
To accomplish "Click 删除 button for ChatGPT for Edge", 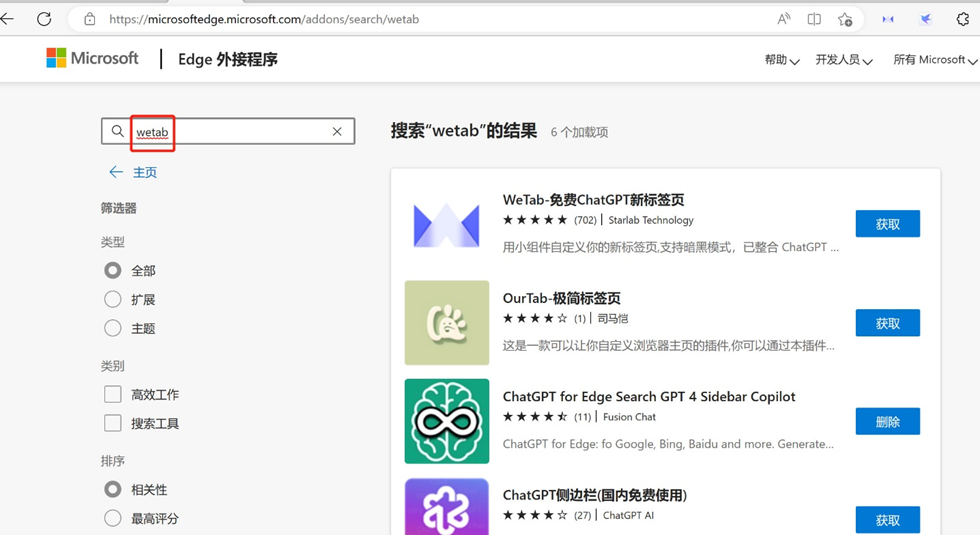I will click(x=888, y=422).
